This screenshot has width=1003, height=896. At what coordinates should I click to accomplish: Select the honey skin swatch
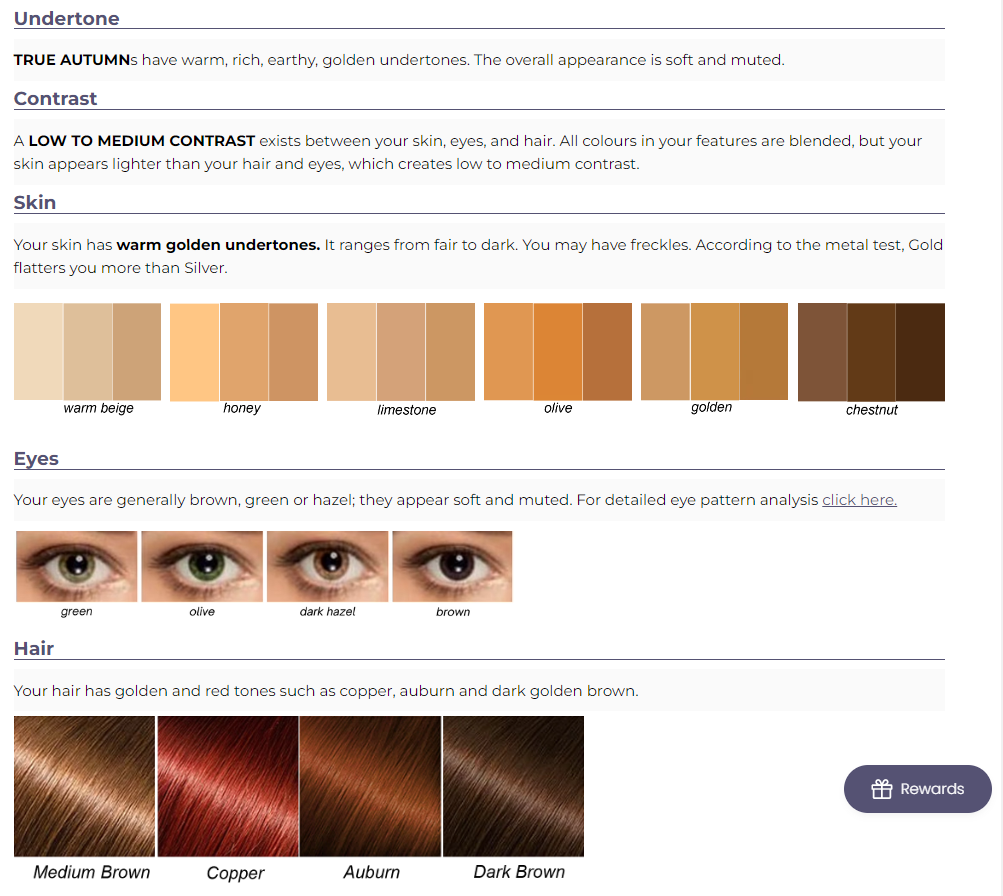[244, 352]
